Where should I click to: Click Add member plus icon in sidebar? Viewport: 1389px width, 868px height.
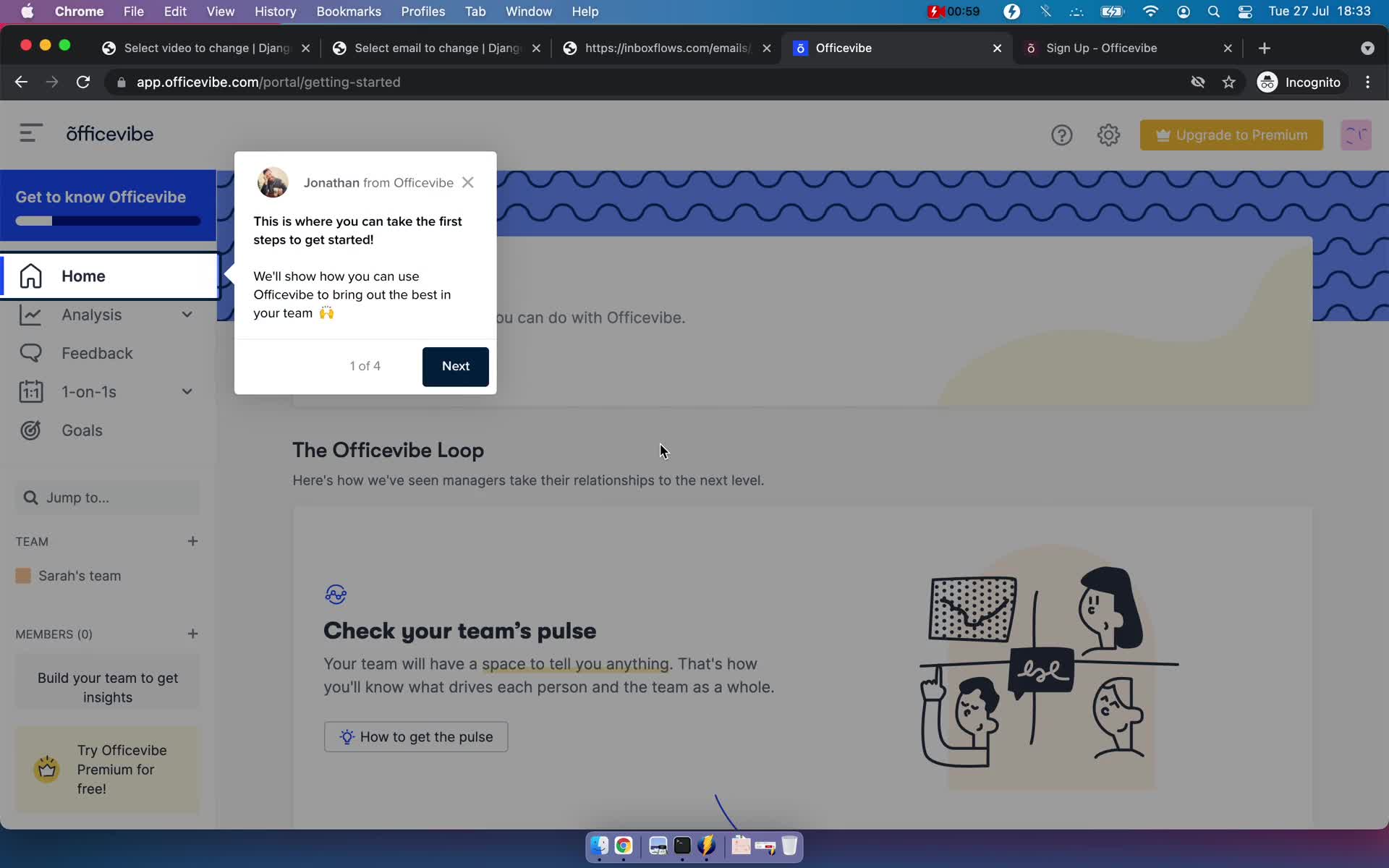pos(192,633)
